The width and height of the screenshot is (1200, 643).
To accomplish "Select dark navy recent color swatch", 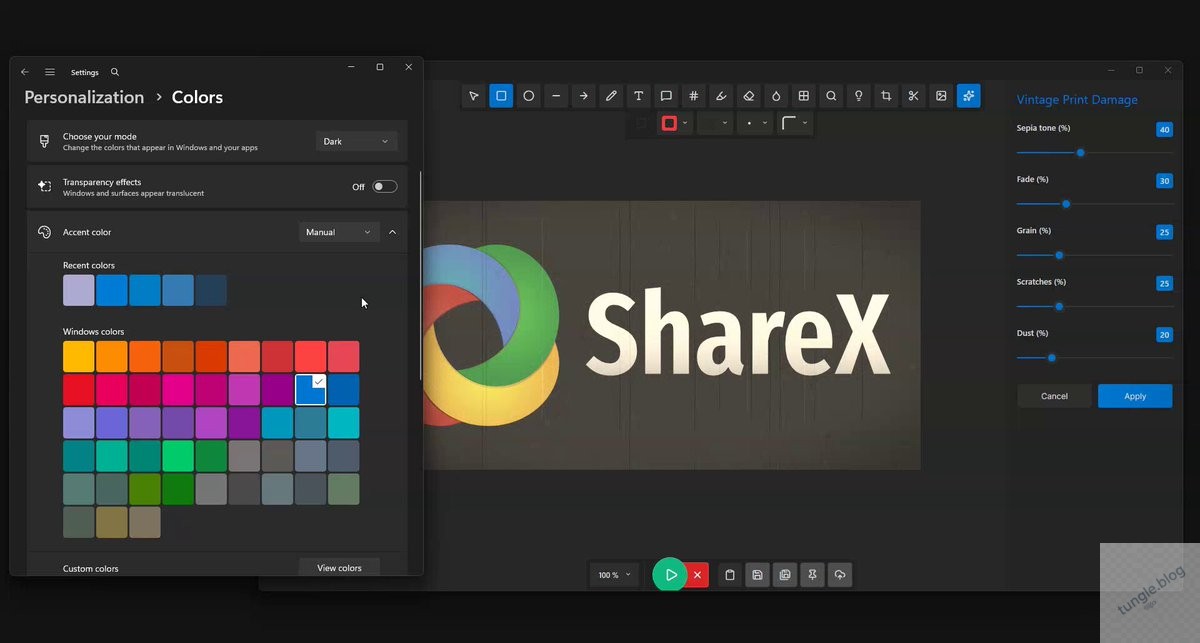I will 211,290.
